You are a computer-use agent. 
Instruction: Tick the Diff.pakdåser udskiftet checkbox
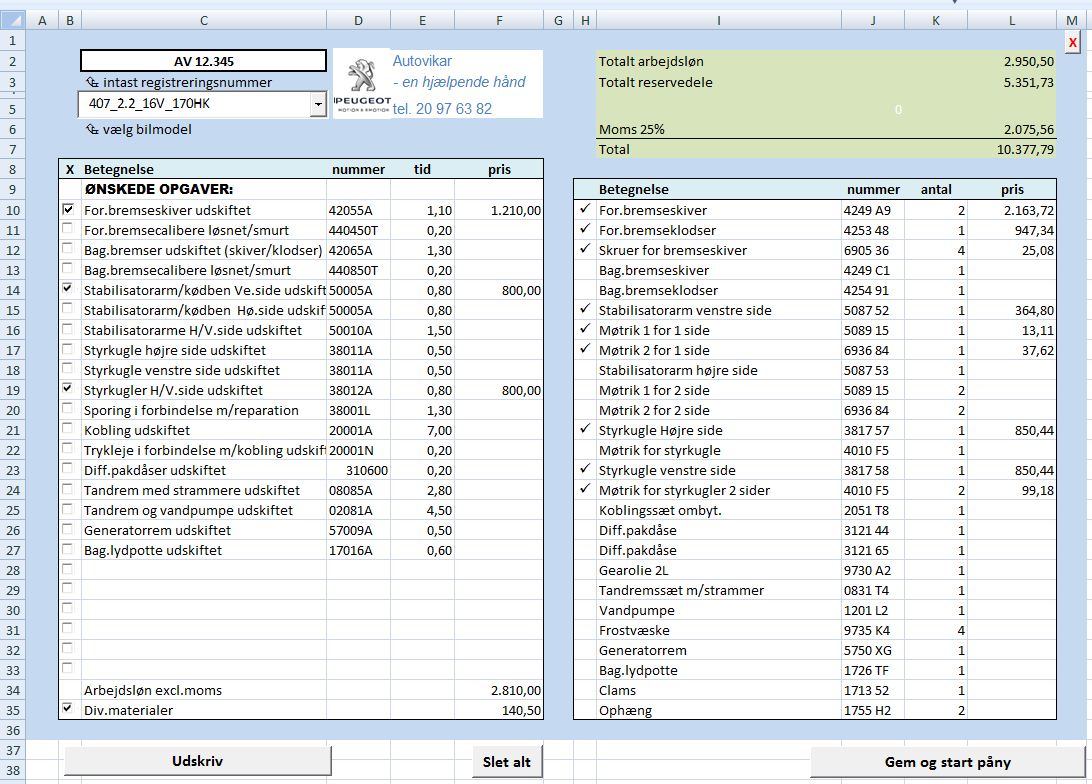point(68,469)
